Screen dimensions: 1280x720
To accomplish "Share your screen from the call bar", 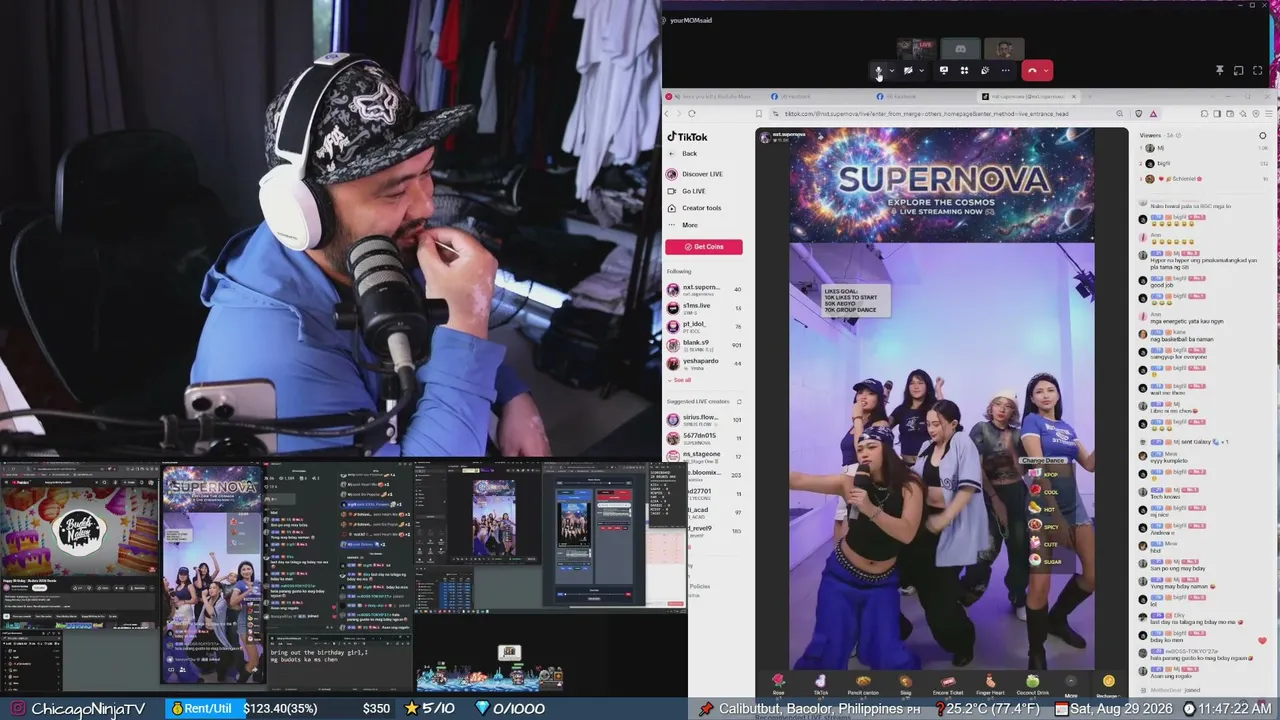I will point(944,71).
